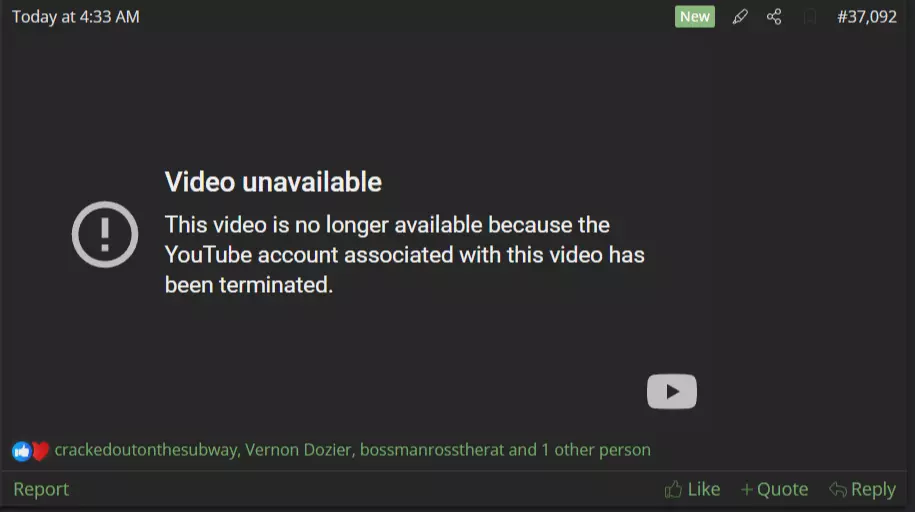Click the thumbs-up icon beside Like
This screenshot has height=512, width=915.
click(x=673, y=489)
